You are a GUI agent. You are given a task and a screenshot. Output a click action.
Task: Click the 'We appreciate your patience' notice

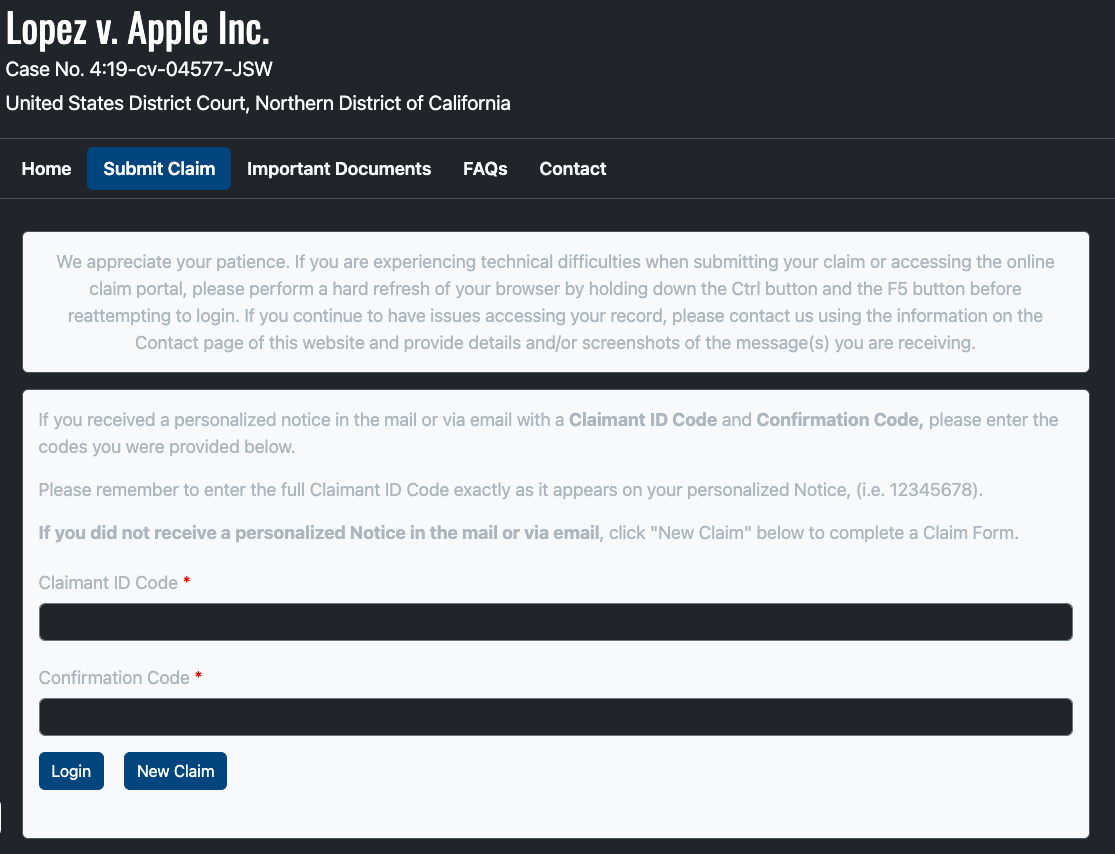(555, 302)
